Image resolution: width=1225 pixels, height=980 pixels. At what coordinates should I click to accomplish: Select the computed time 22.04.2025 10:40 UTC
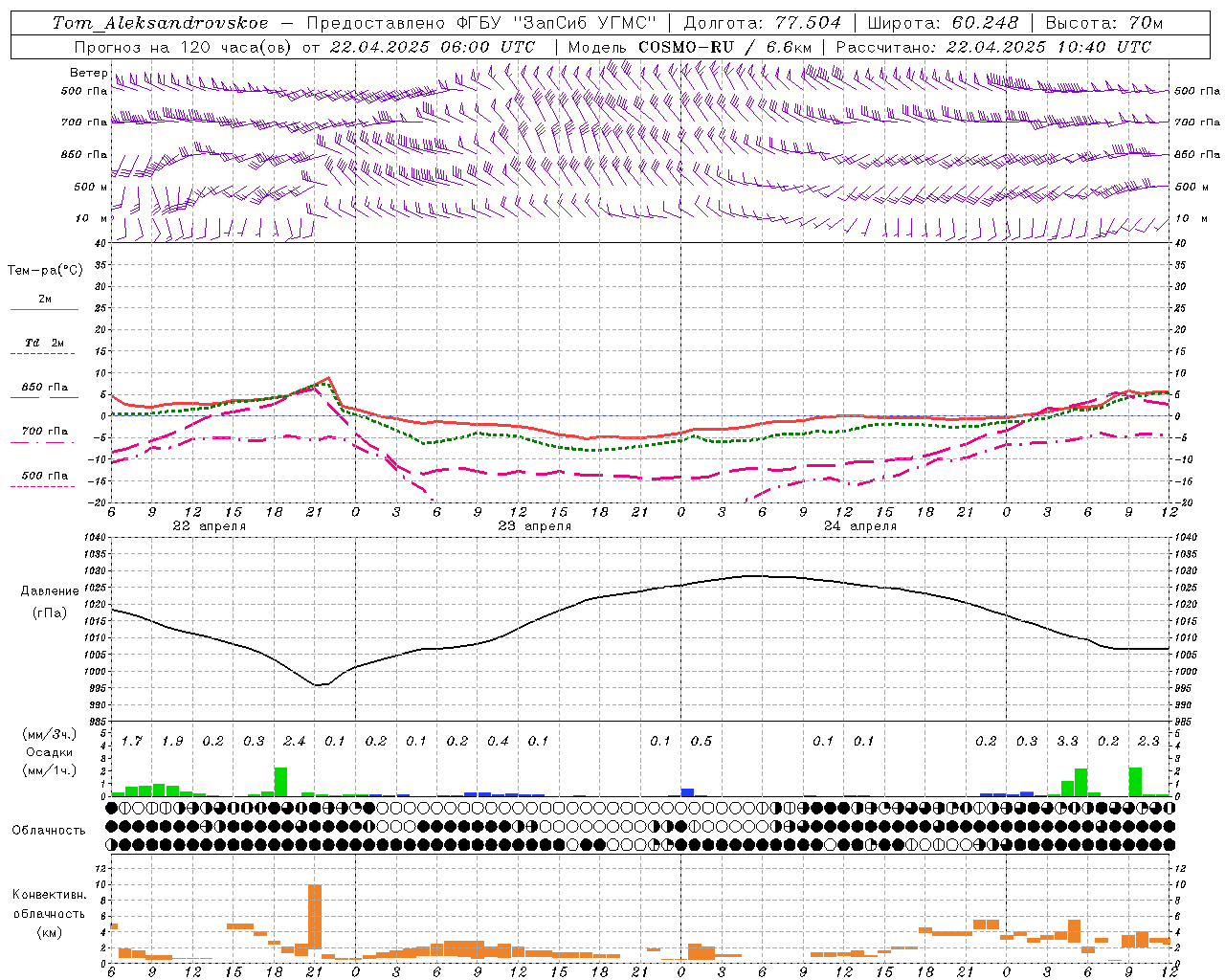[x=1049, y=47]
